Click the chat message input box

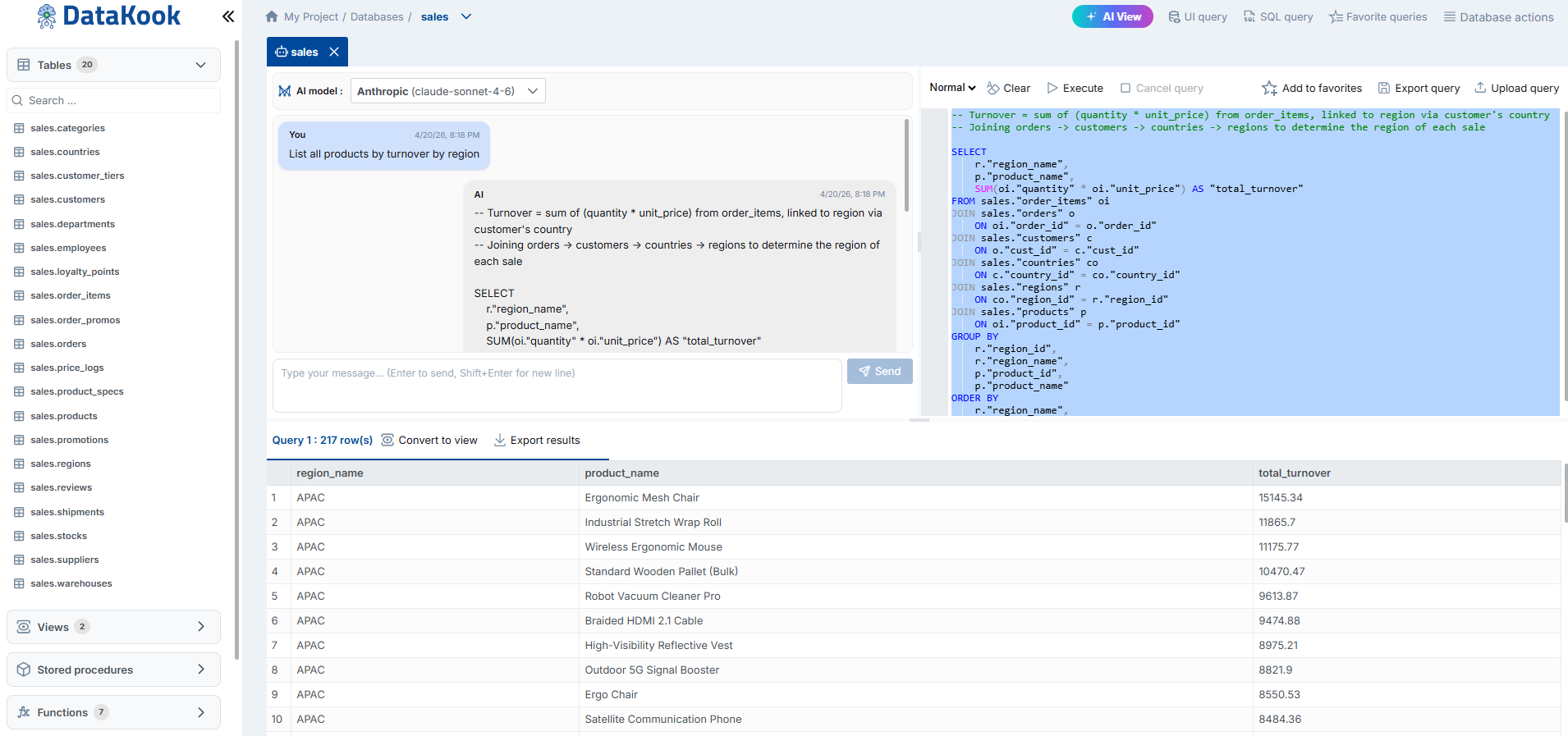[557, 385]
